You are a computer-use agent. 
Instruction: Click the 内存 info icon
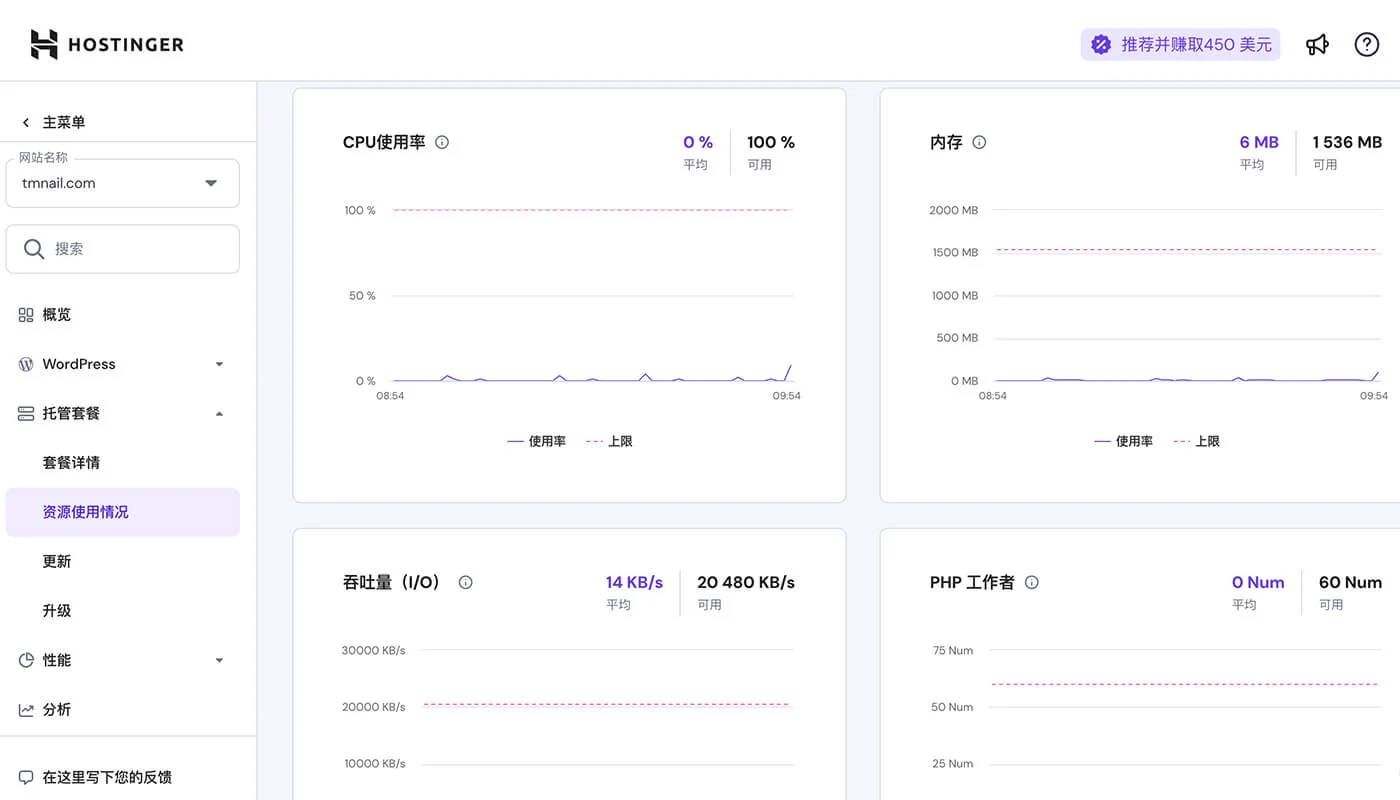tap(979, 142)
